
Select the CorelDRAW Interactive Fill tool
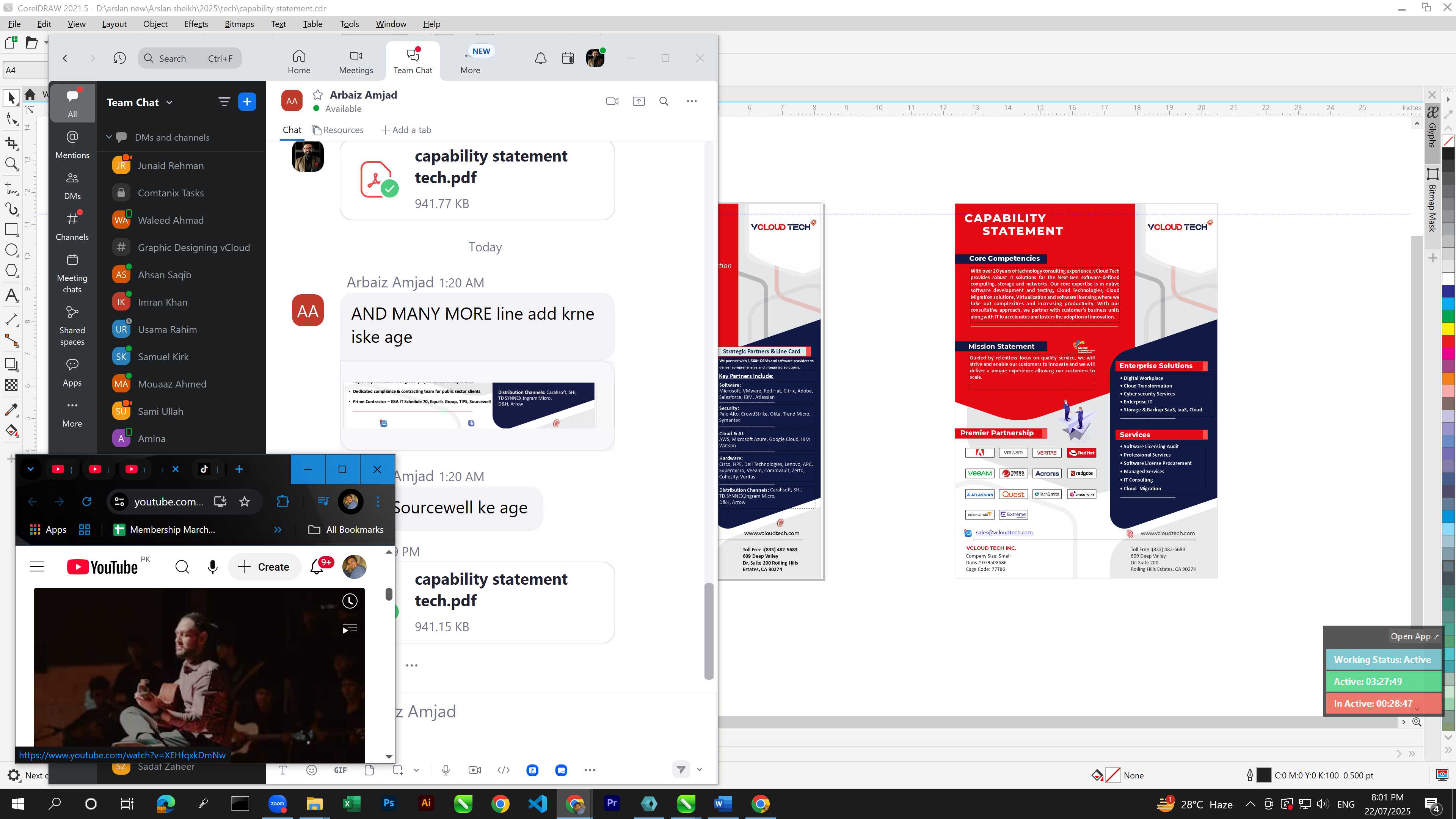11,431
